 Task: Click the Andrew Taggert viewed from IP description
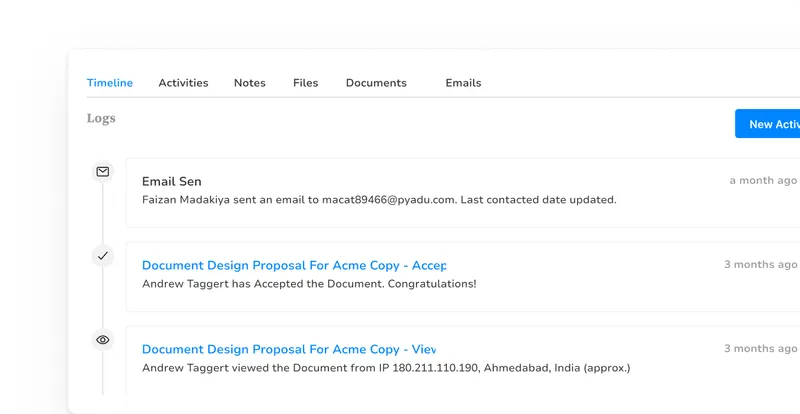(386, 368)
